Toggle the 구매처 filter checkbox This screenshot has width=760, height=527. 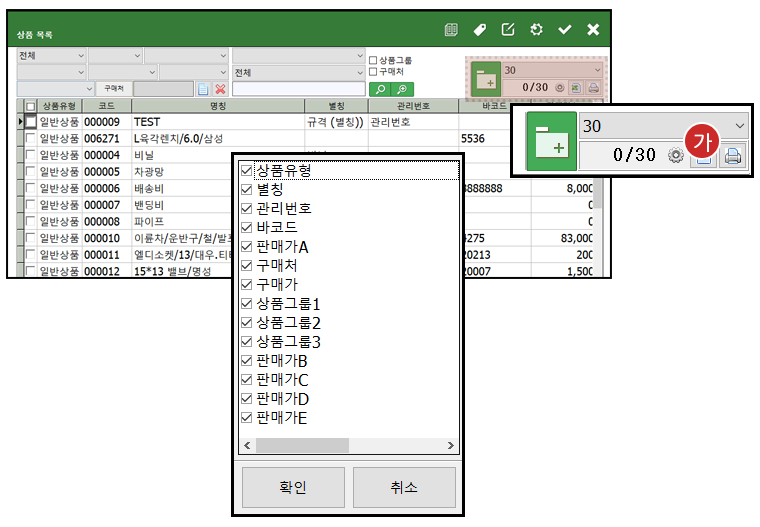(x=373, y=71)
